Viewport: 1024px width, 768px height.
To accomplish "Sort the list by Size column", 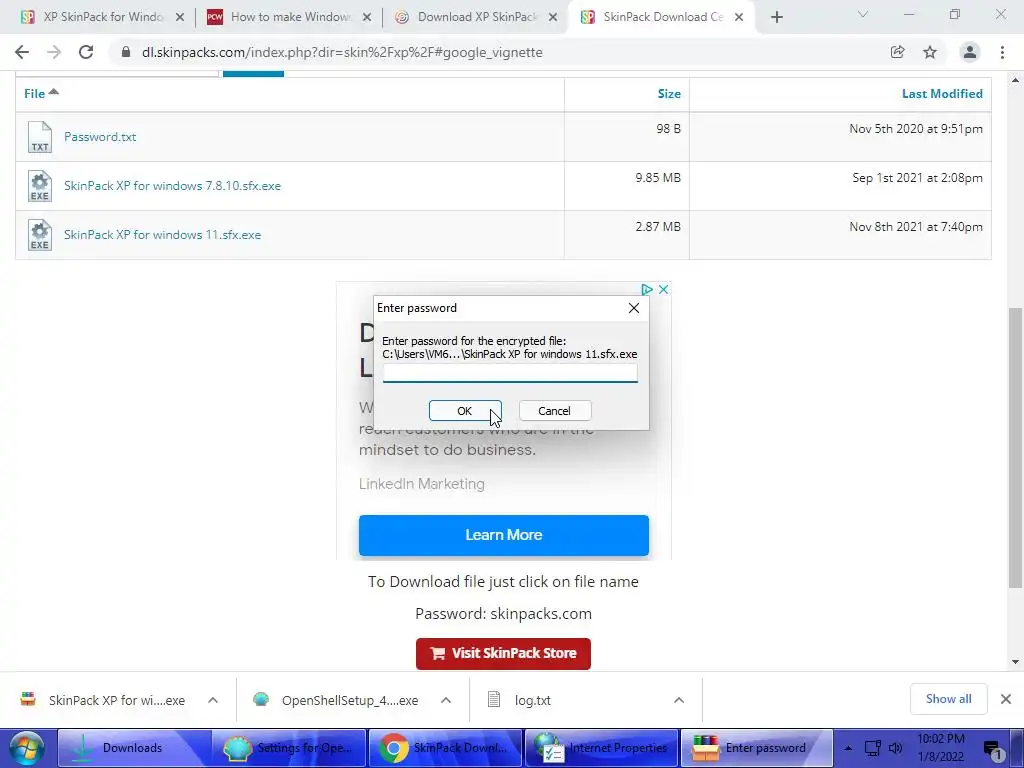I will [669, 93].
